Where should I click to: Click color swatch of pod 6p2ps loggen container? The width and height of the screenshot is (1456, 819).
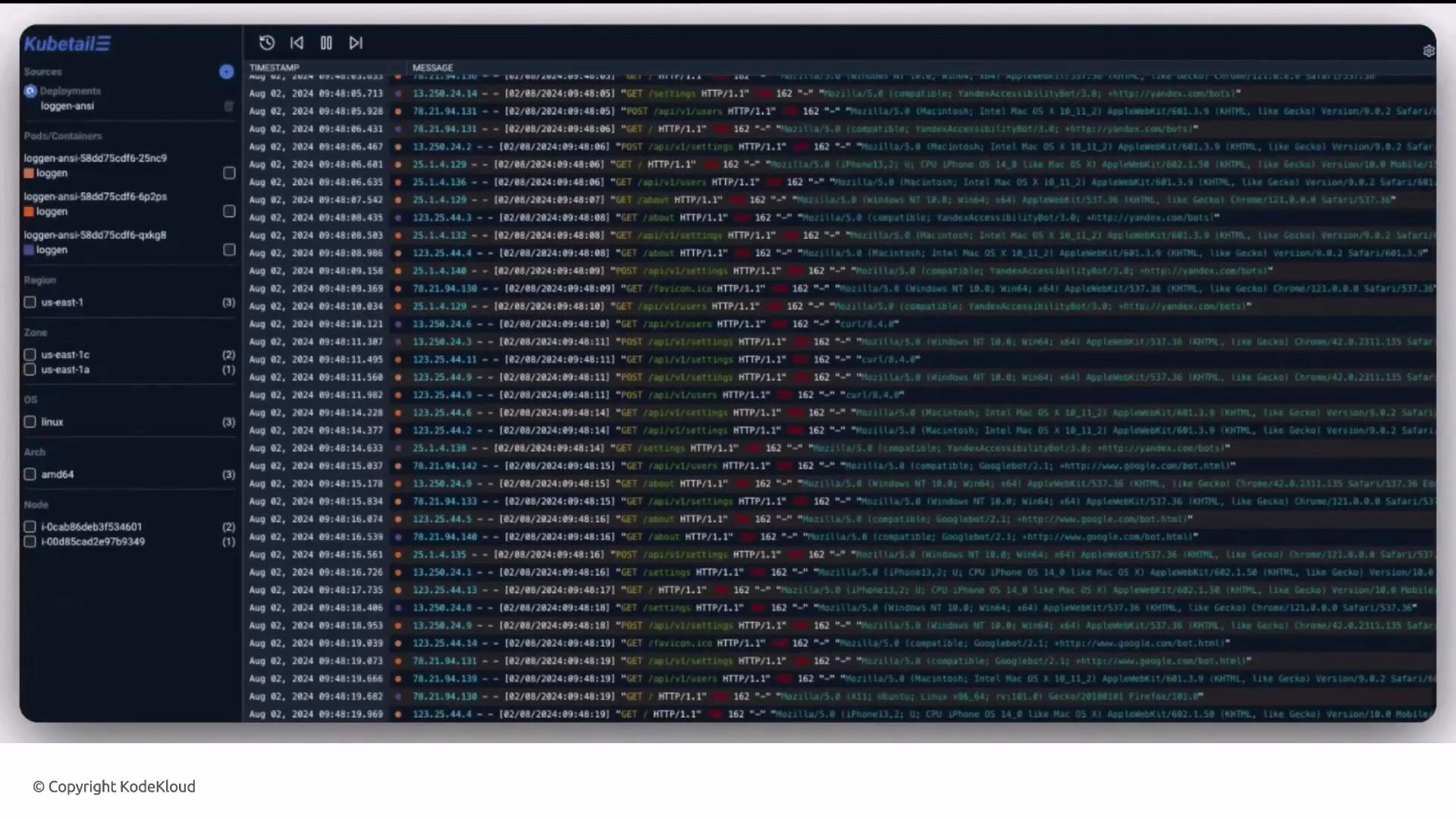(29, 212)
